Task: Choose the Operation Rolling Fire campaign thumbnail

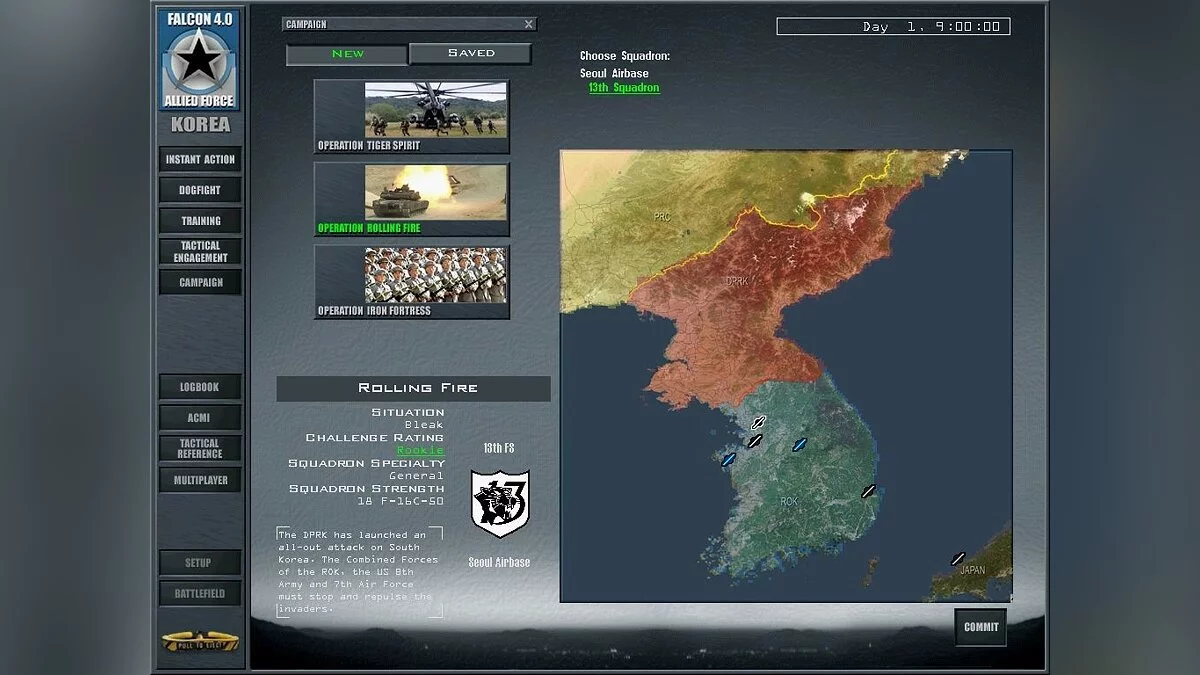Action: [x=412, y=200]
